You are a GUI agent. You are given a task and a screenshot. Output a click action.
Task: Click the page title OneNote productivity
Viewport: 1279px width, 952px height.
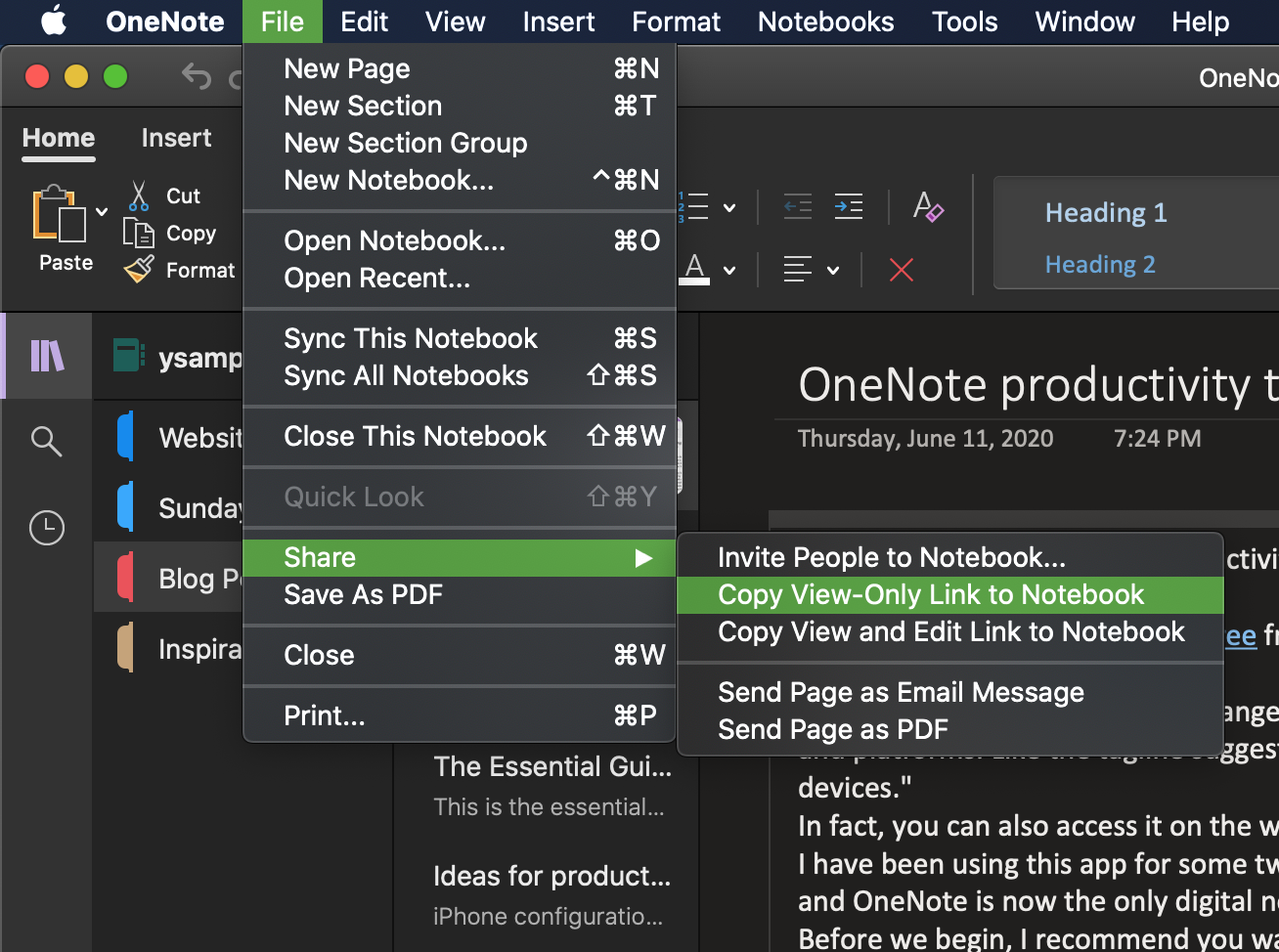coord(1037,384)
